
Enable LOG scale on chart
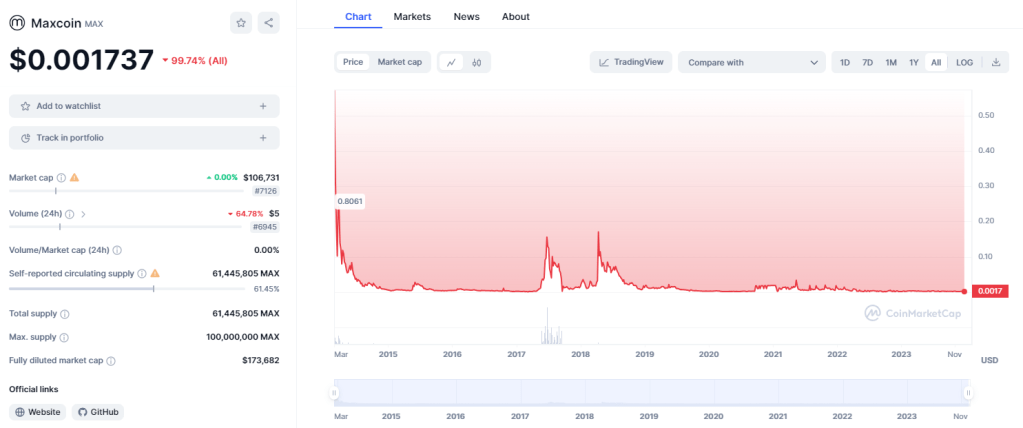point(964,62)
